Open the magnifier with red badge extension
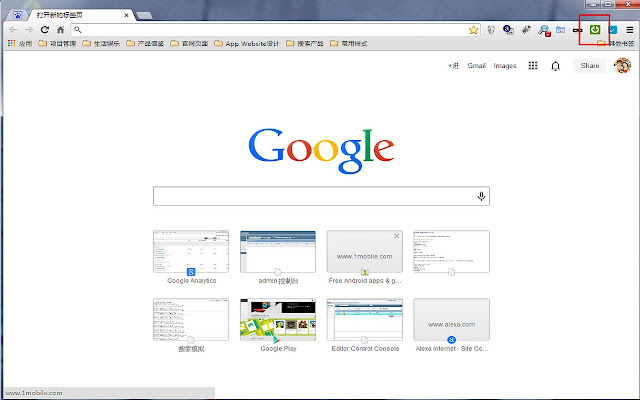 click(544, 30)
